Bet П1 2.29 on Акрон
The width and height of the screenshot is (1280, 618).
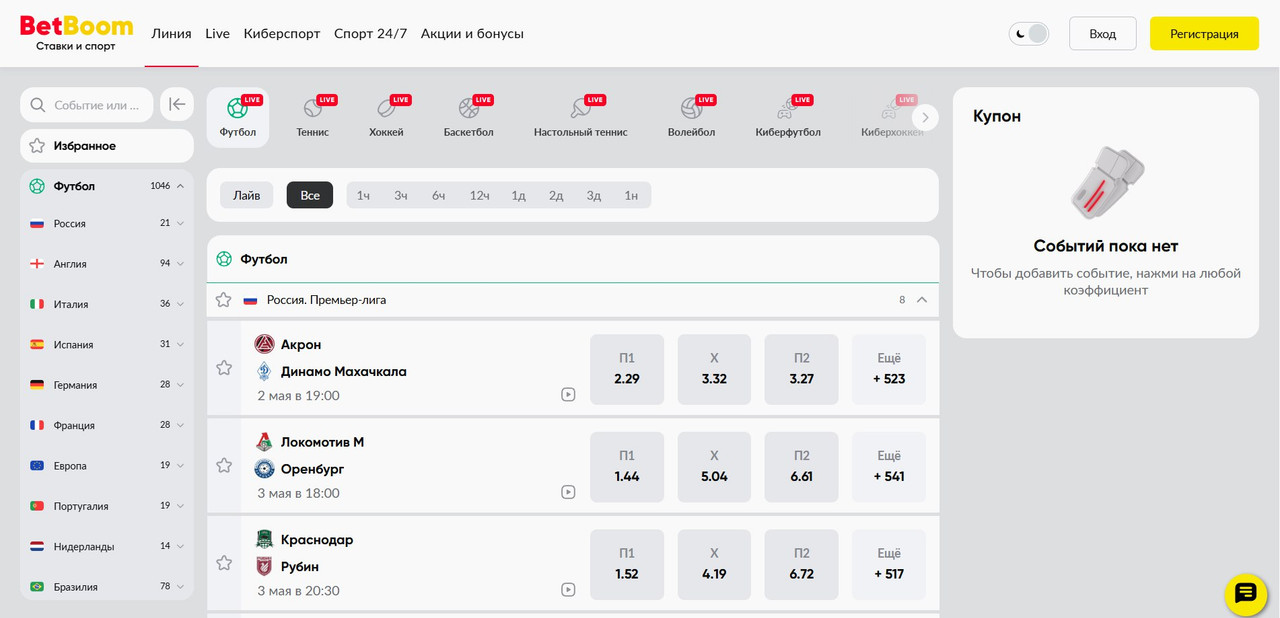[627, 369]
